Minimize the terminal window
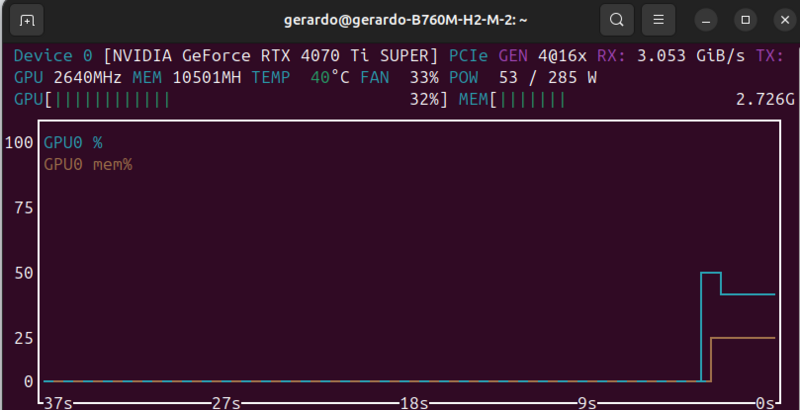The image size is (800, 410). (x=707, y=19)
